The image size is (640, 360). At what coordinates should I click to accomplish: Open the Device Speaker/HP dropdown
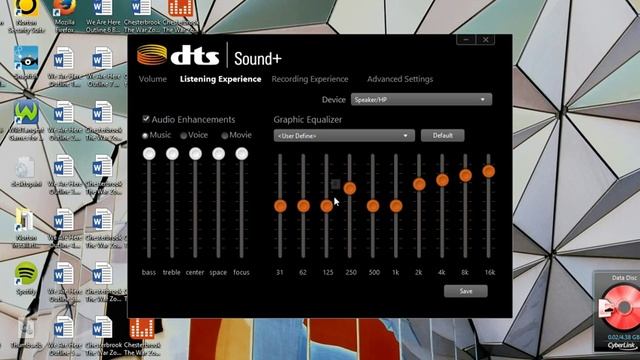[x=421, y=100]
